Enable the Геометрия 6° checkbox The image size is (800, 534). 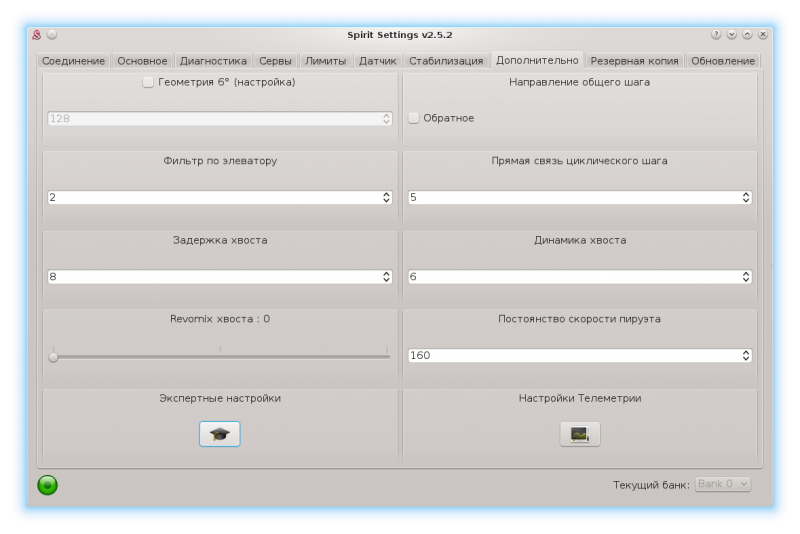(x=148, y=82)
